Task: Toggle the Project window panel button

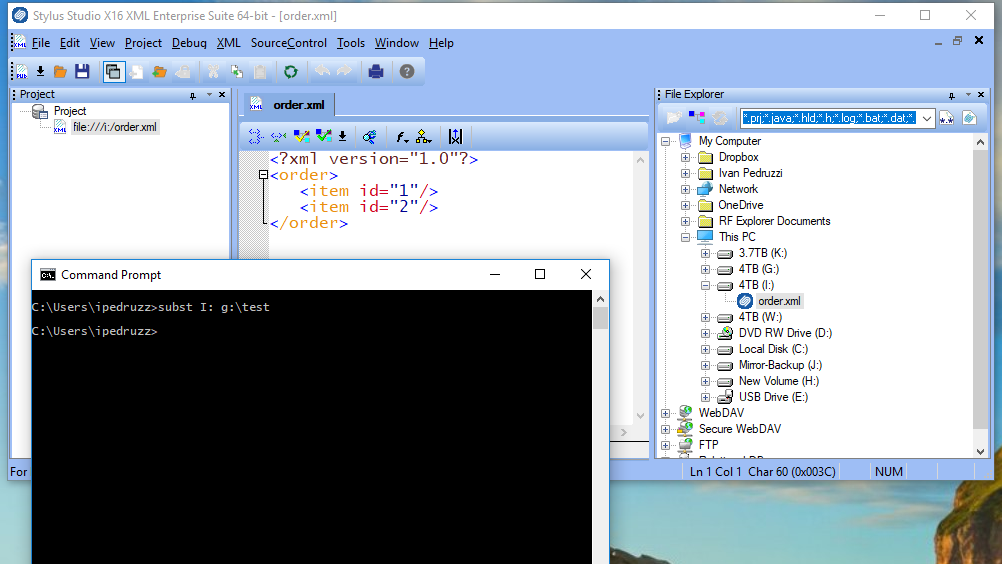Action: (x=113, y=72)
